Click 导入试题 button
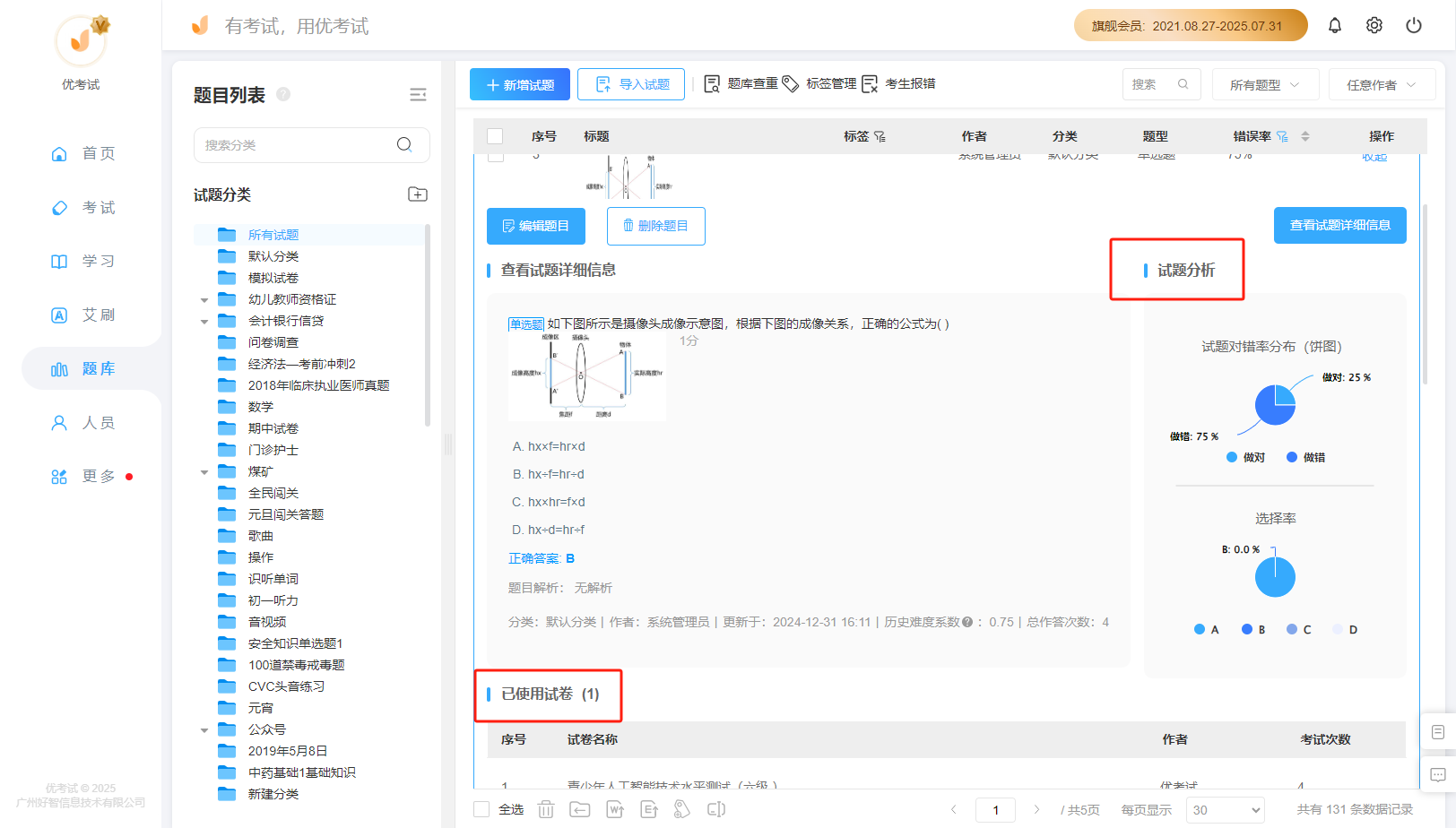The image size is (1456, 828). coord(631,84)
